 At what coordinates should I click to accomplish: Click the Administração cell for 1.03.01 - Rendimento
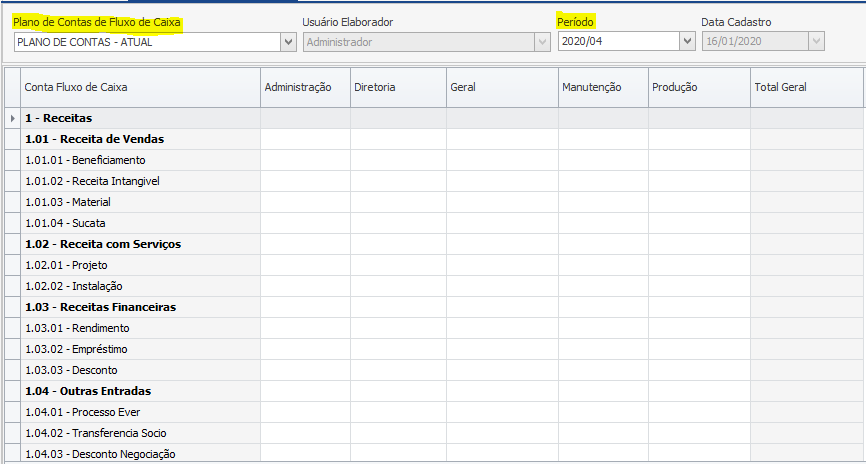304,328
